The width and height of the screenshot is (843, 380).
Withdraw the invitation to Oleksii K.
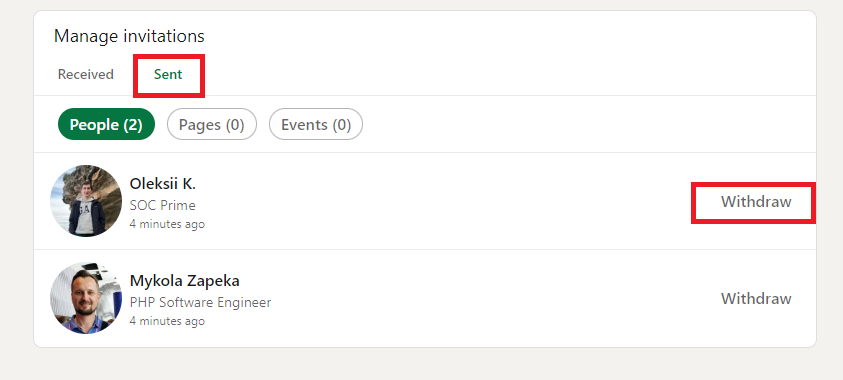756,202
